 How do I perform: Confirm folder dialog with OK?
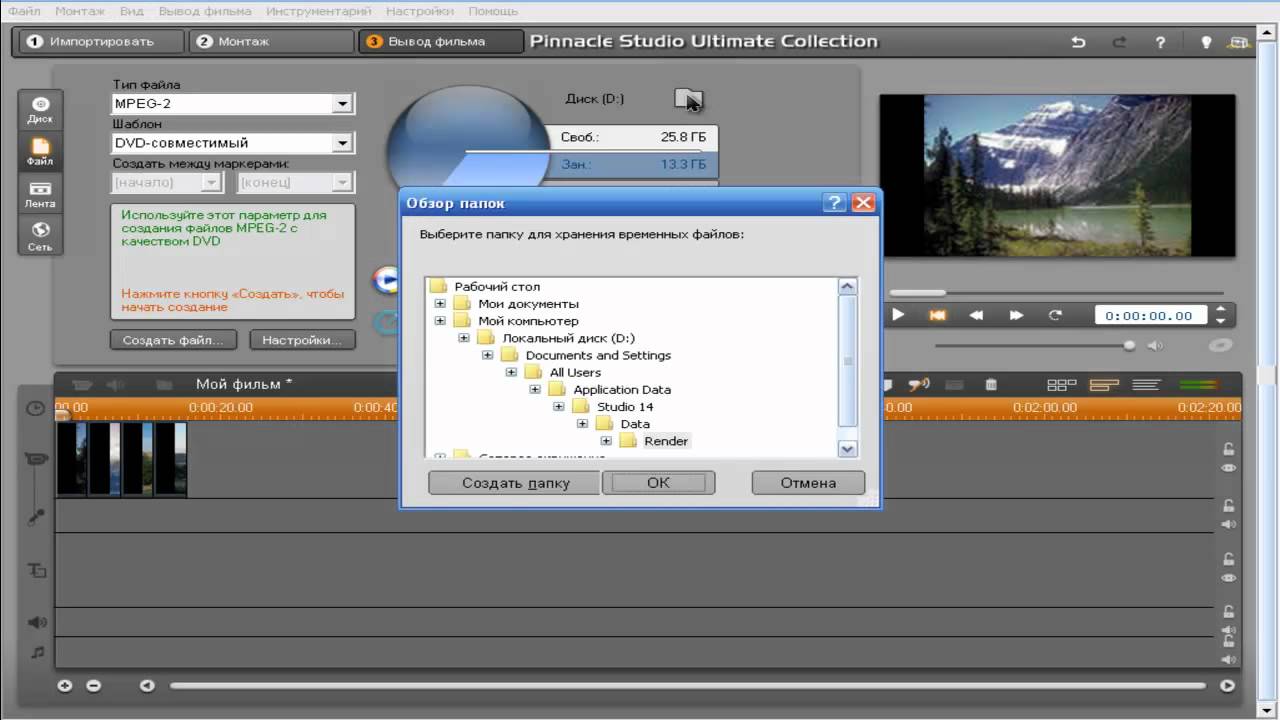click(x=658, y=483)
